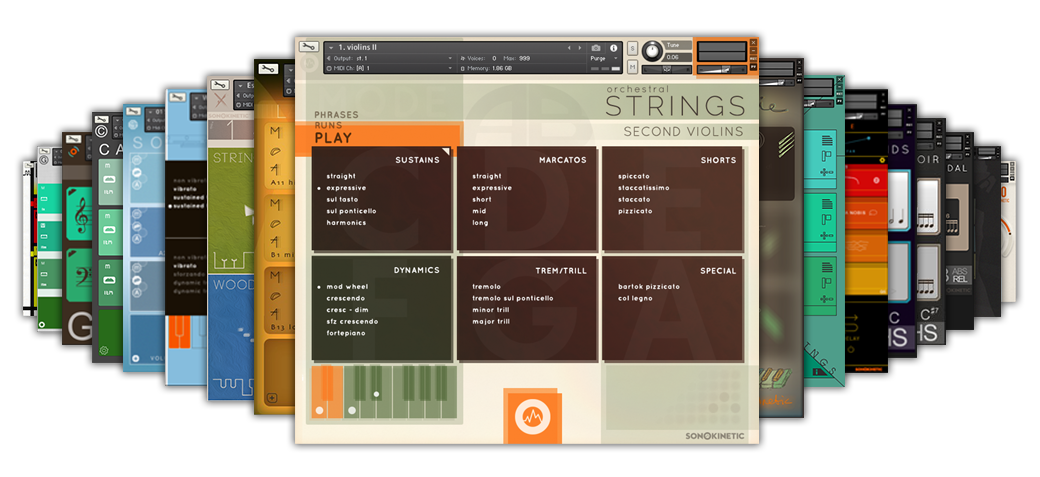Viewport: 1040px width, 477px height.
Task: Open the wrench edit icon beside violins II
Action: pos(307,46)
